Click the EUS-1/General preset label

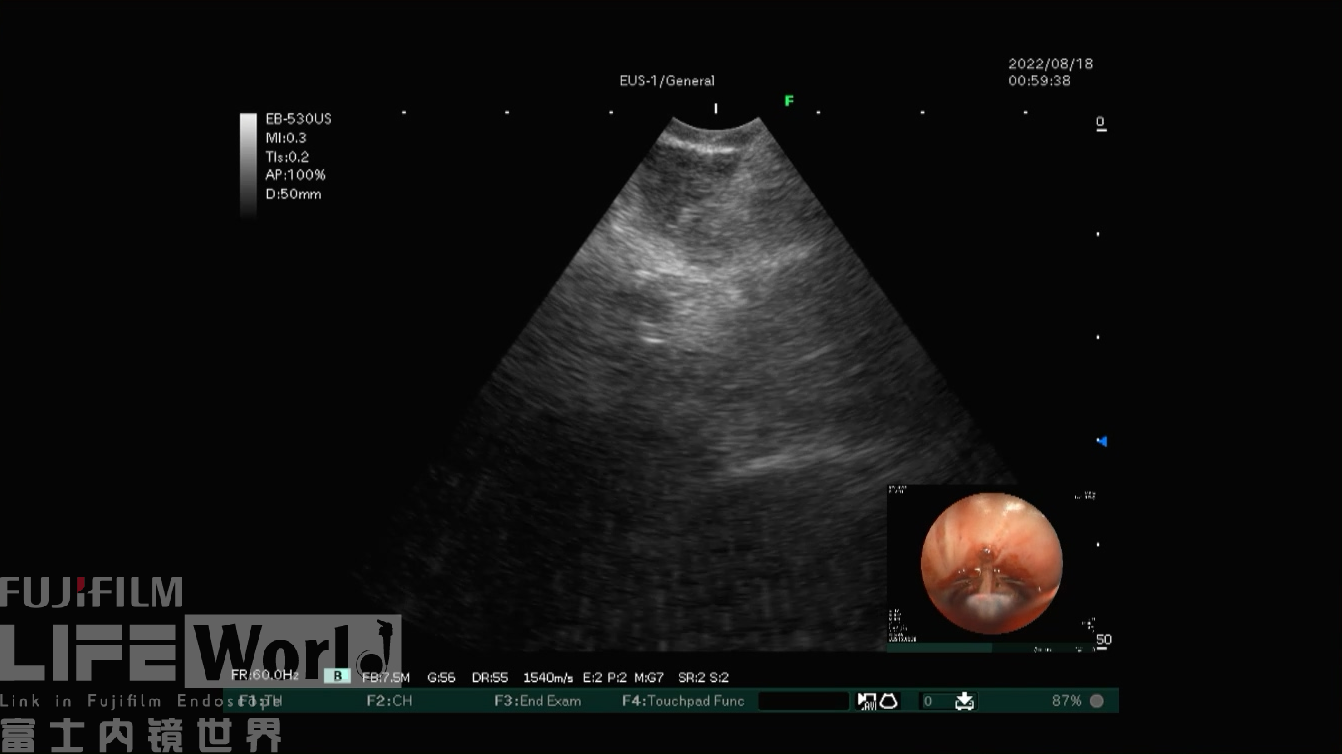pyautogui.click(x=667, y=81)
